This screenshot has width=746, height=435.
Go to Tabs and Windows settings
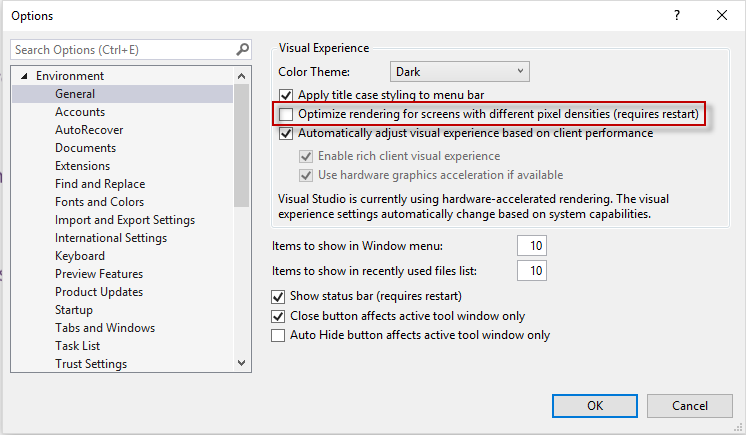pos(105,328)
